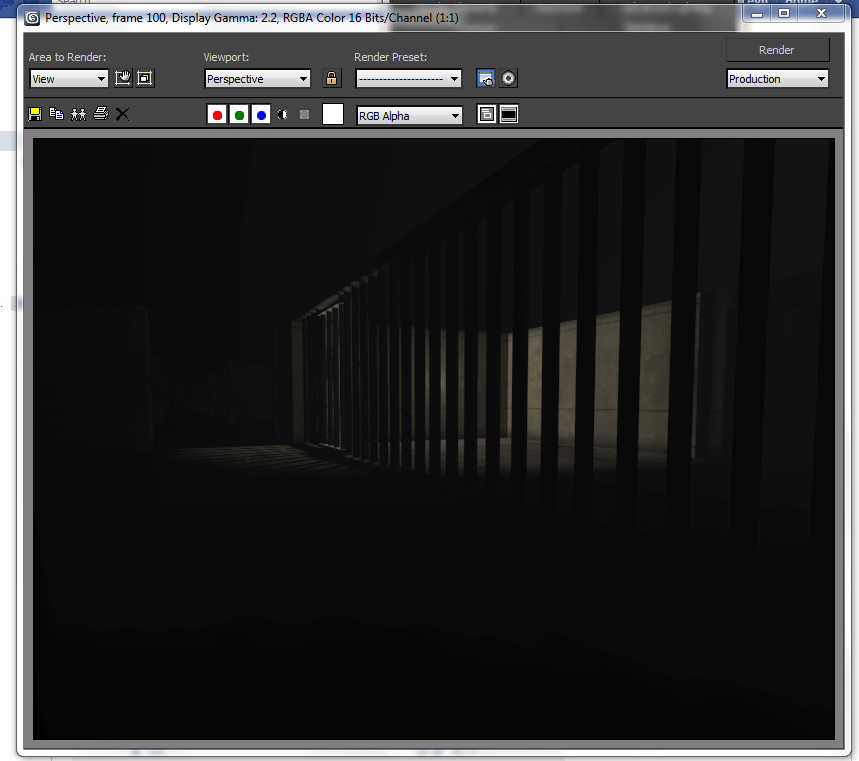Toggle the alpha channel display

pyautogui.click(x=283, y=115)
